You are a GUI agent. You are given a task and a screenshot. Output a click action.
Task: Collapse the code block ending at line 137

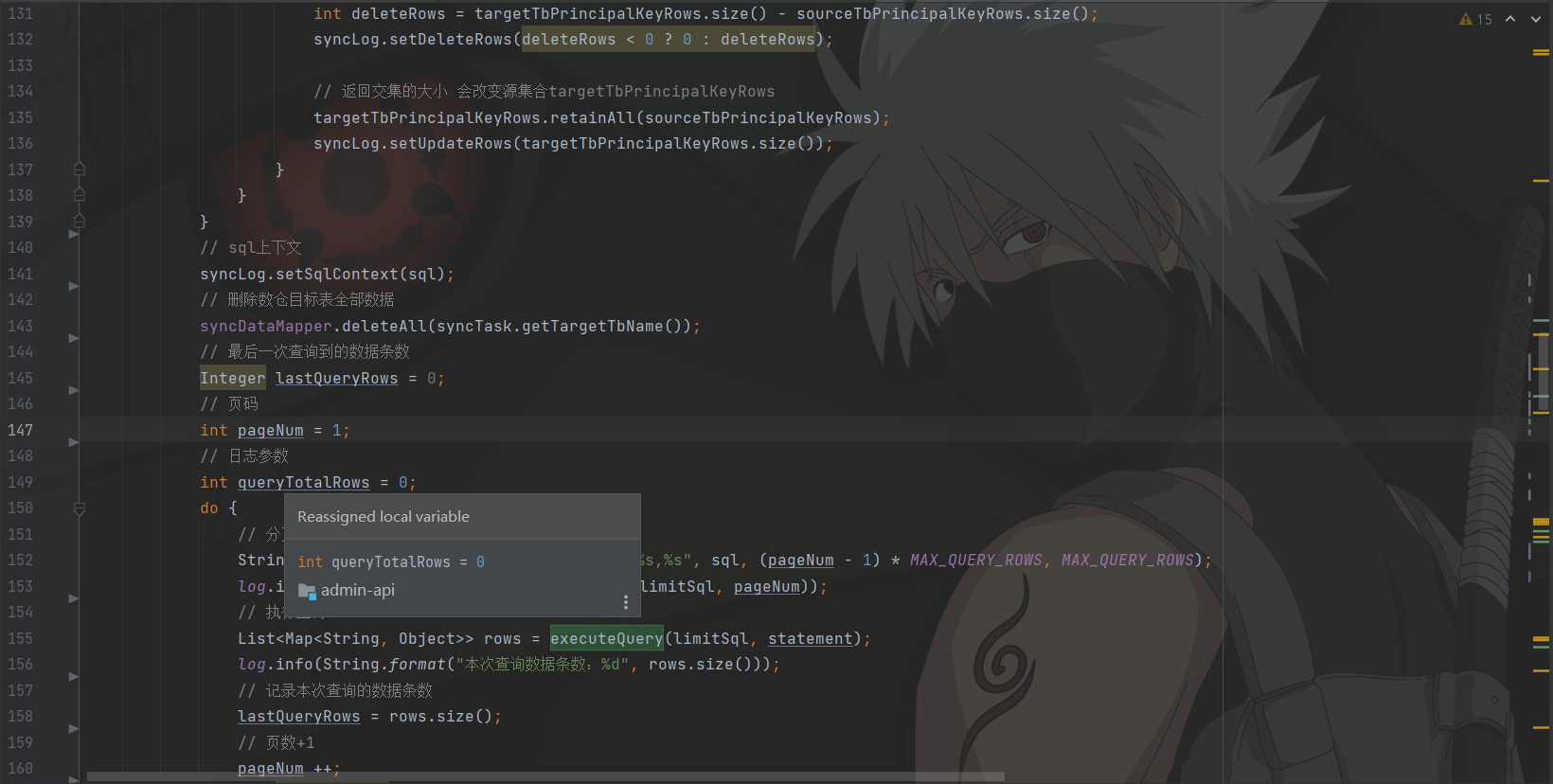[x=80, y=169]
